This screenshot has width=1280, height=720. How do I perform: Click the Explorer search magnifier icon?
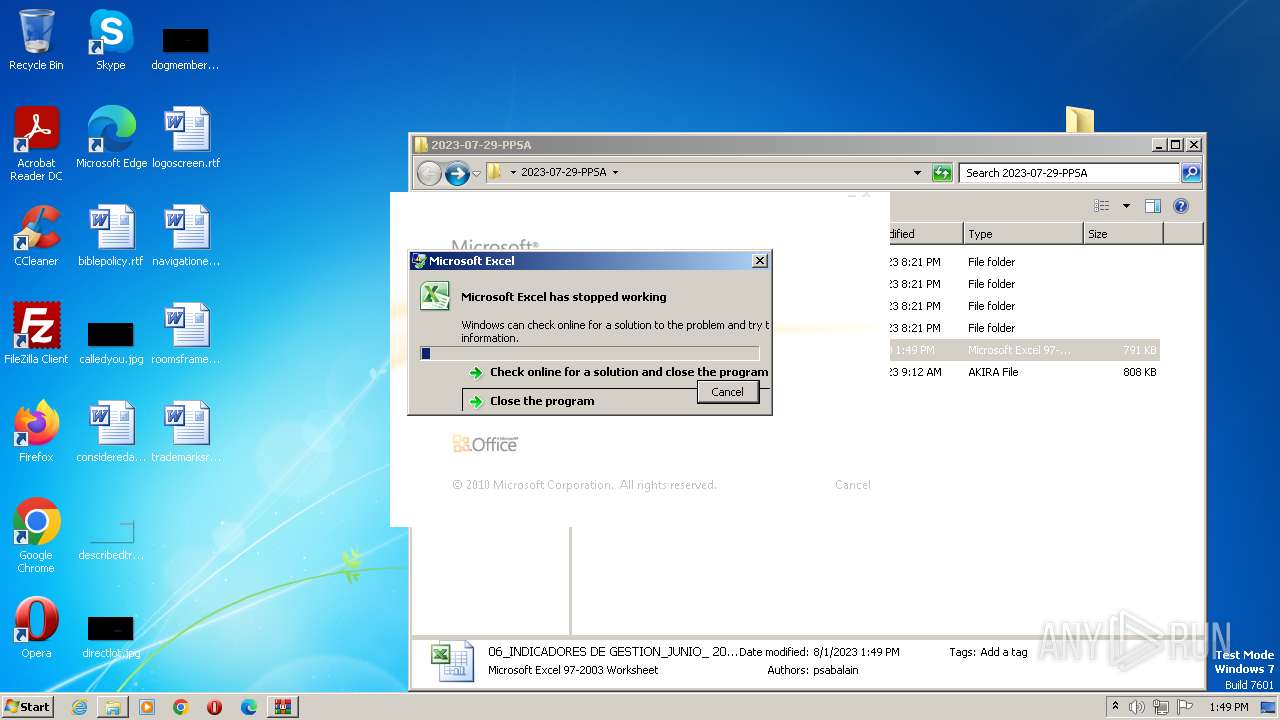(1190, 173)
